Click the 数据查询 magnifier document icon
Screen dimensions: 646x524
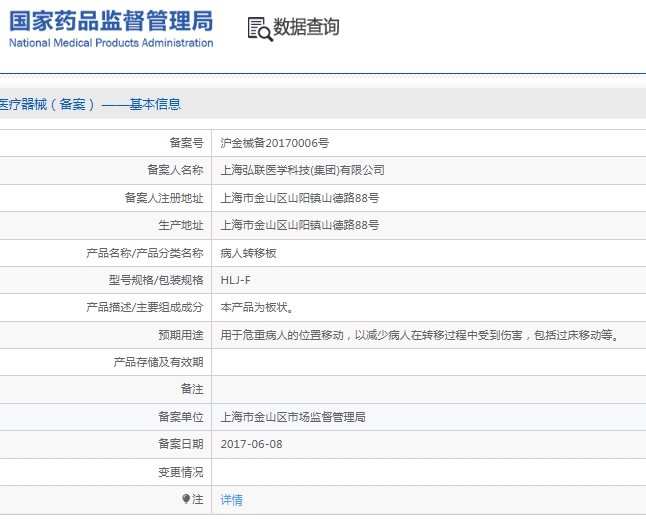260,29
